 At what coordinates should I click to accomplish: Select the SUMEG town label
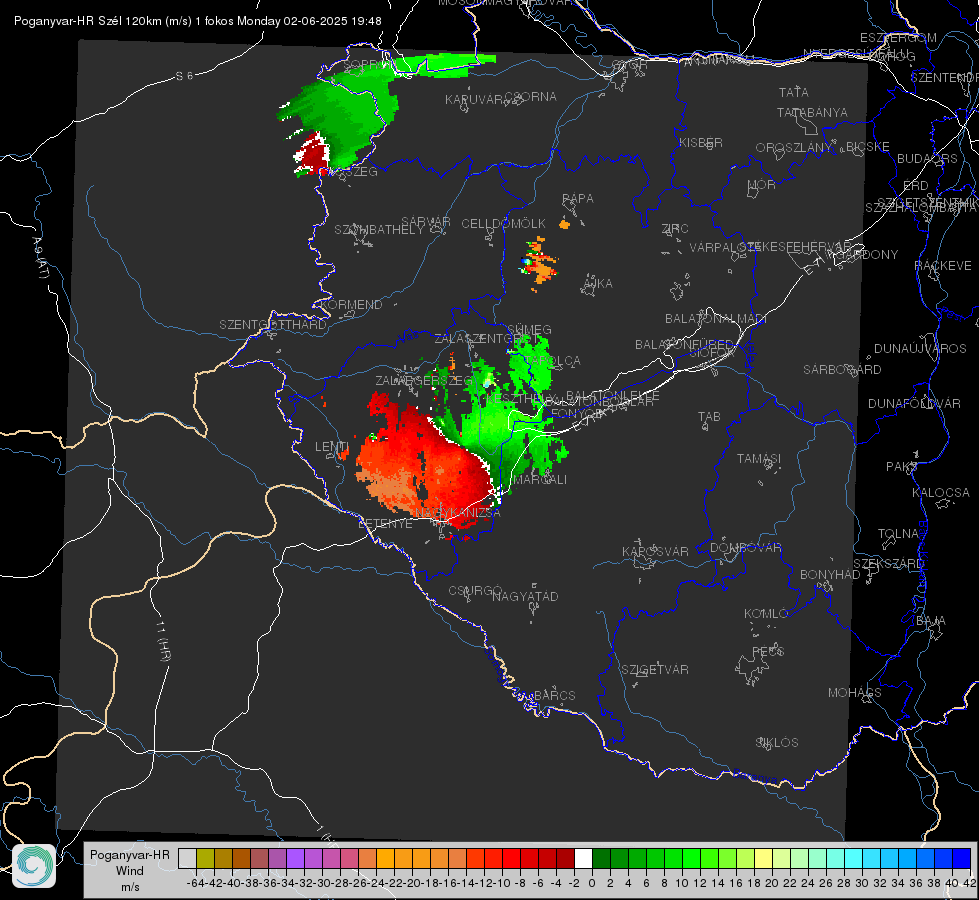click(x=529, y=330)
